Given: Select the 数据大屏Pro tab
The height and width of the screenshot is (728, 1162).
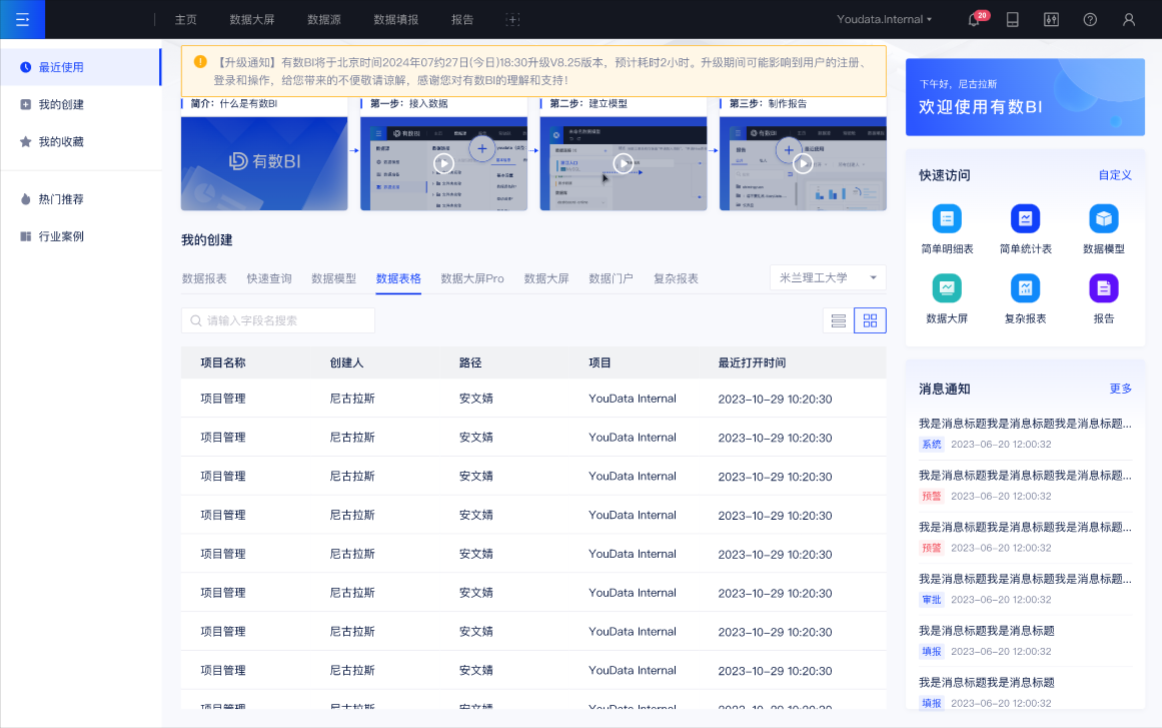Looking at the screenshot, I should [472, 279].
